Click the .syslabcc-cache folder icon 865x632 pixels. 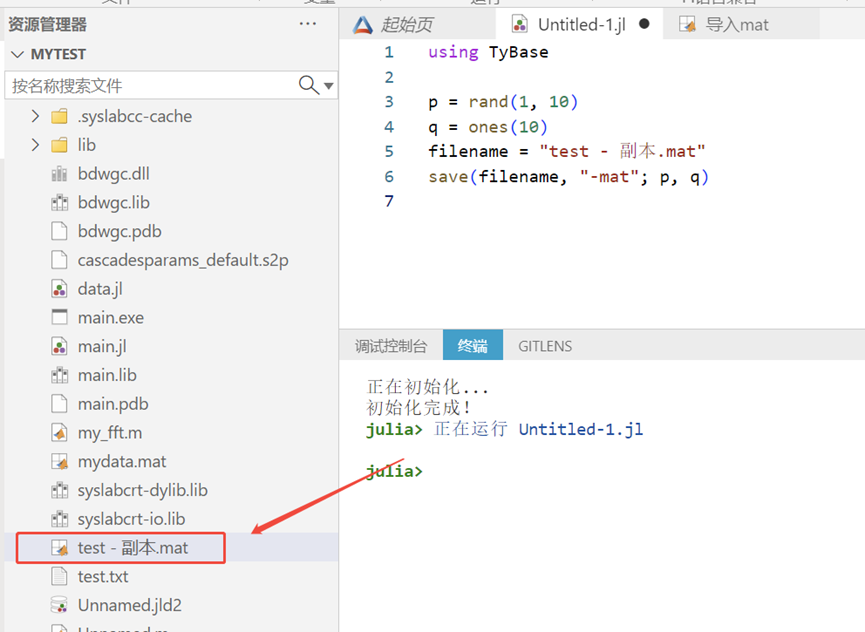[x=59, y=117]
